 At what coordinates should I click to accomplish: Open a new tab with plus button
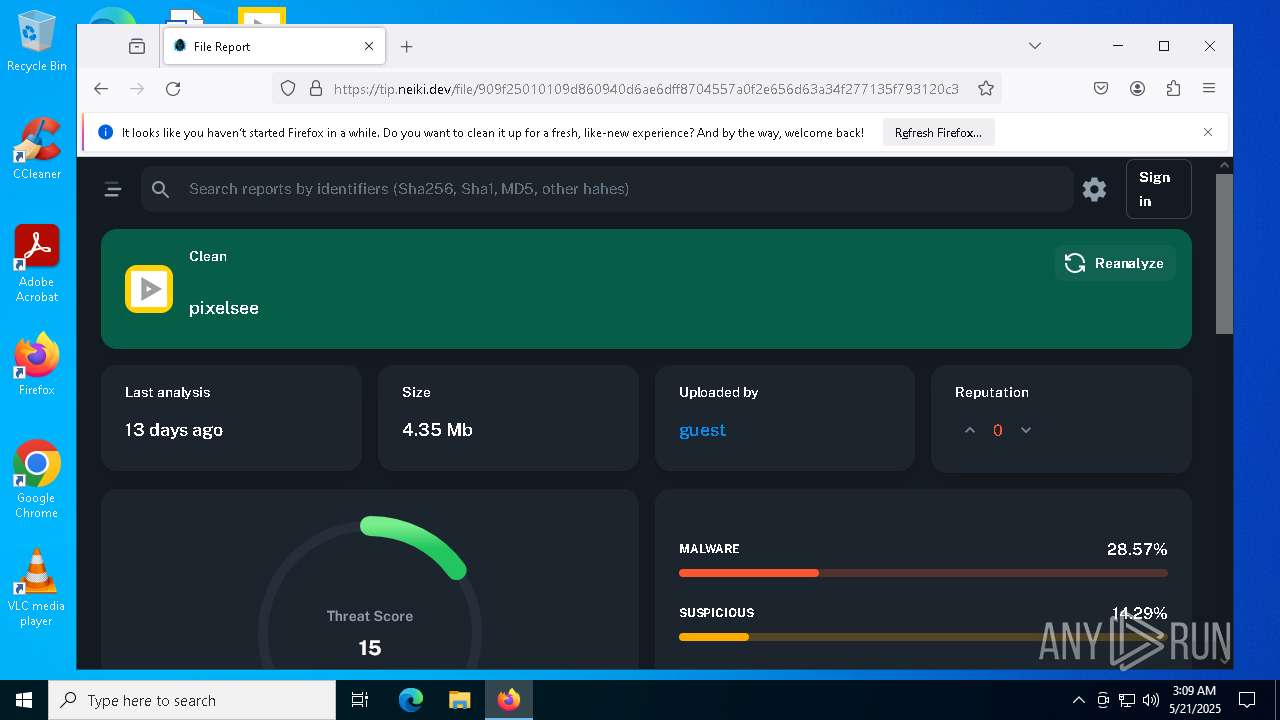(x=406, y=46)
